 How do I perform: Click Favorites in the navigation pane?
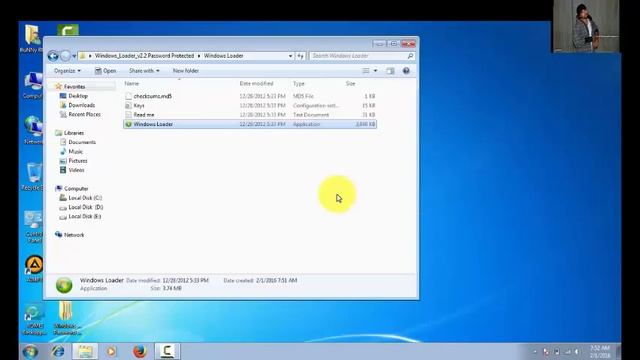coord(75,87)
